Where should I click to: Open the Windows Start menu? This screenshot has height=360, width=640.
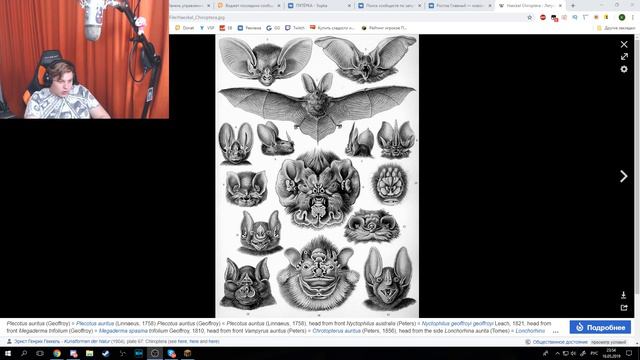tap(8, 353)
